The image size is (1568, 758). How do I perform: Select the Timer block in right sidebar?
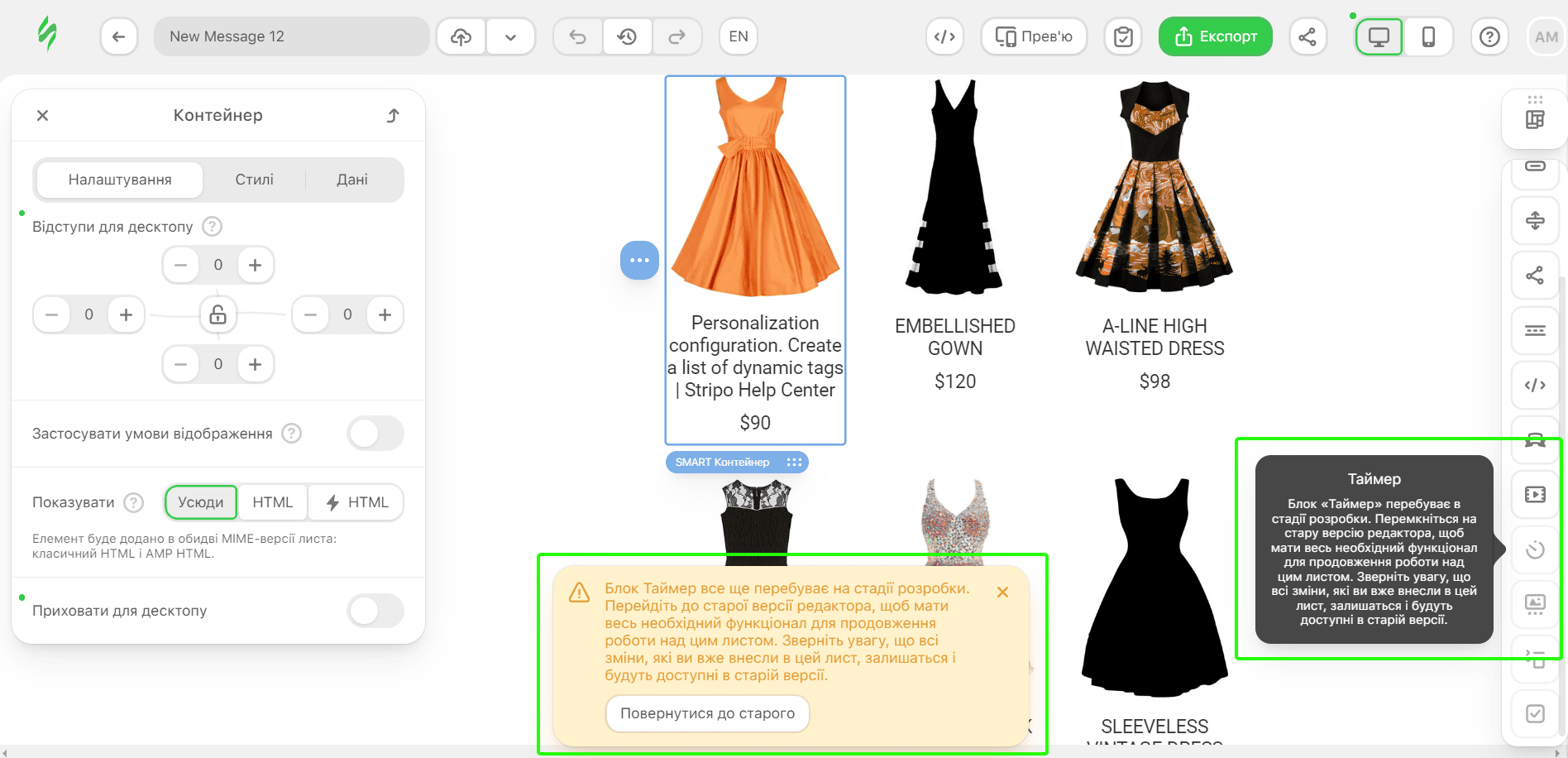(1535, 549)
